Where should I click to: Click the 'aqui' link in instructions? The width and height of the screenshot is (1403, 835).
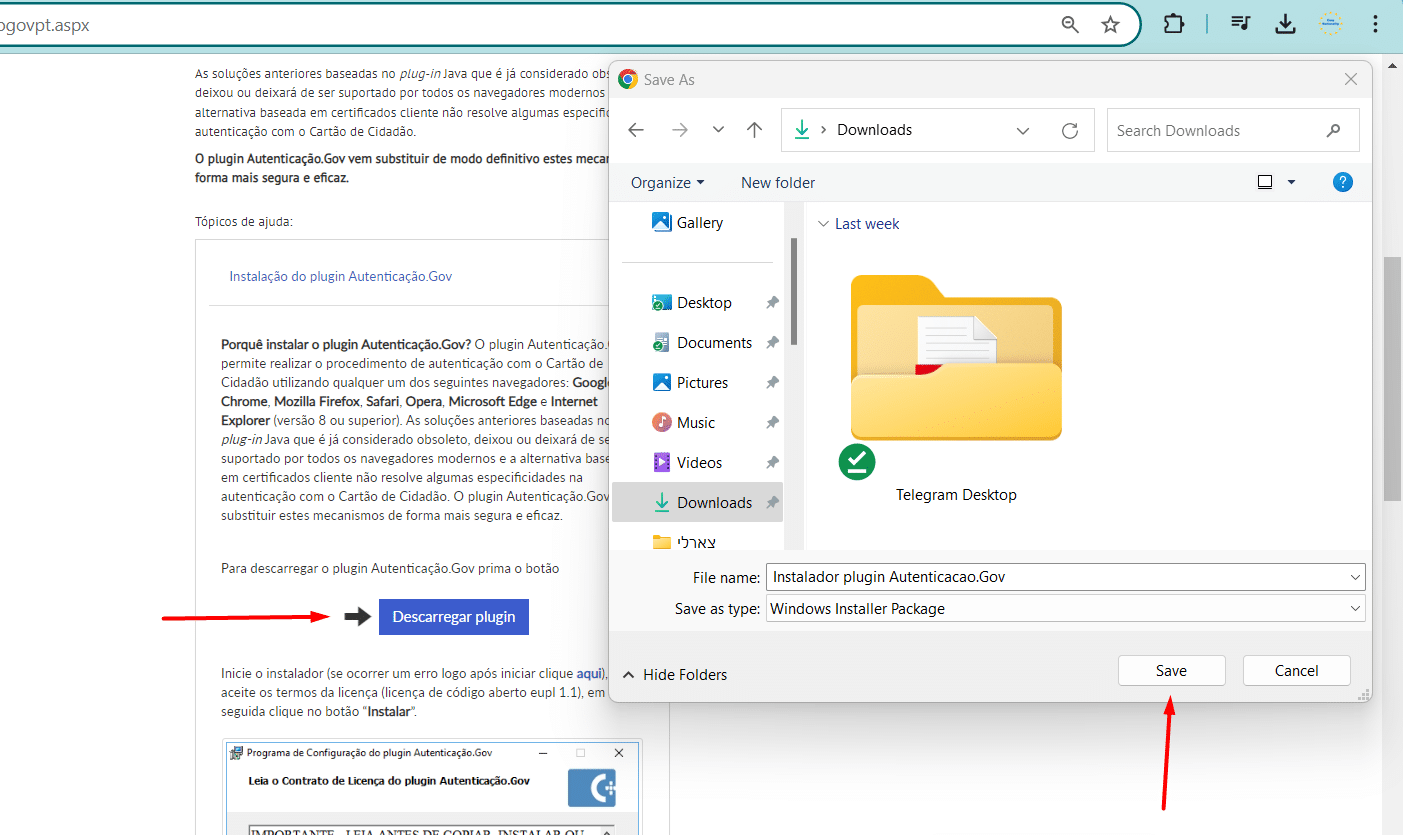click(x=590, y=673)
